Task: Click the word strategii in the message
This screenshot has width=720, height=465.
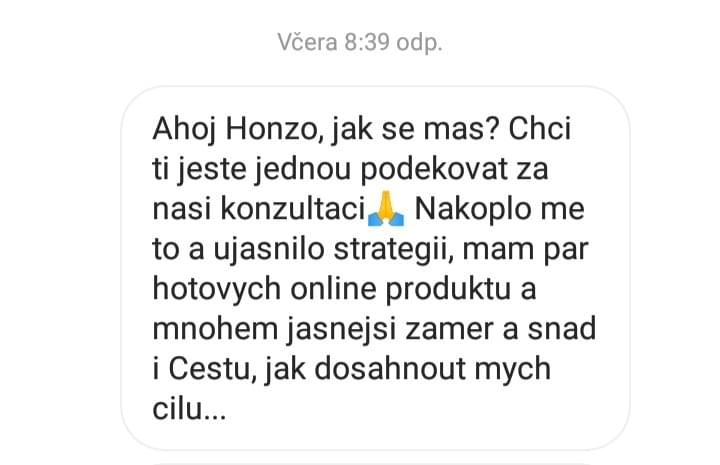Action: (x=393, y=250)
